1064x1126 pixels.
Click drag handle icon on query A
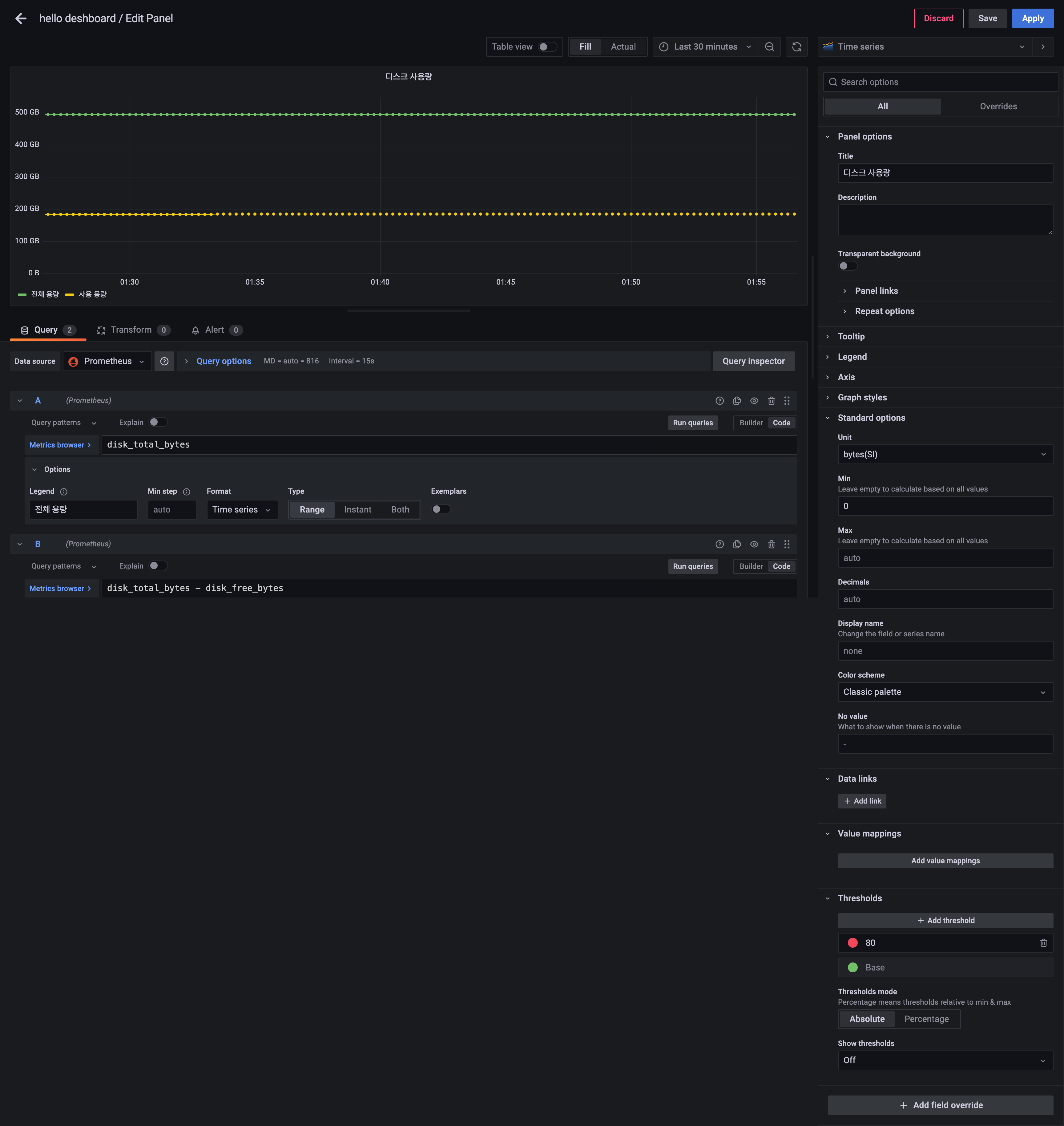click(x=787, y=400)
